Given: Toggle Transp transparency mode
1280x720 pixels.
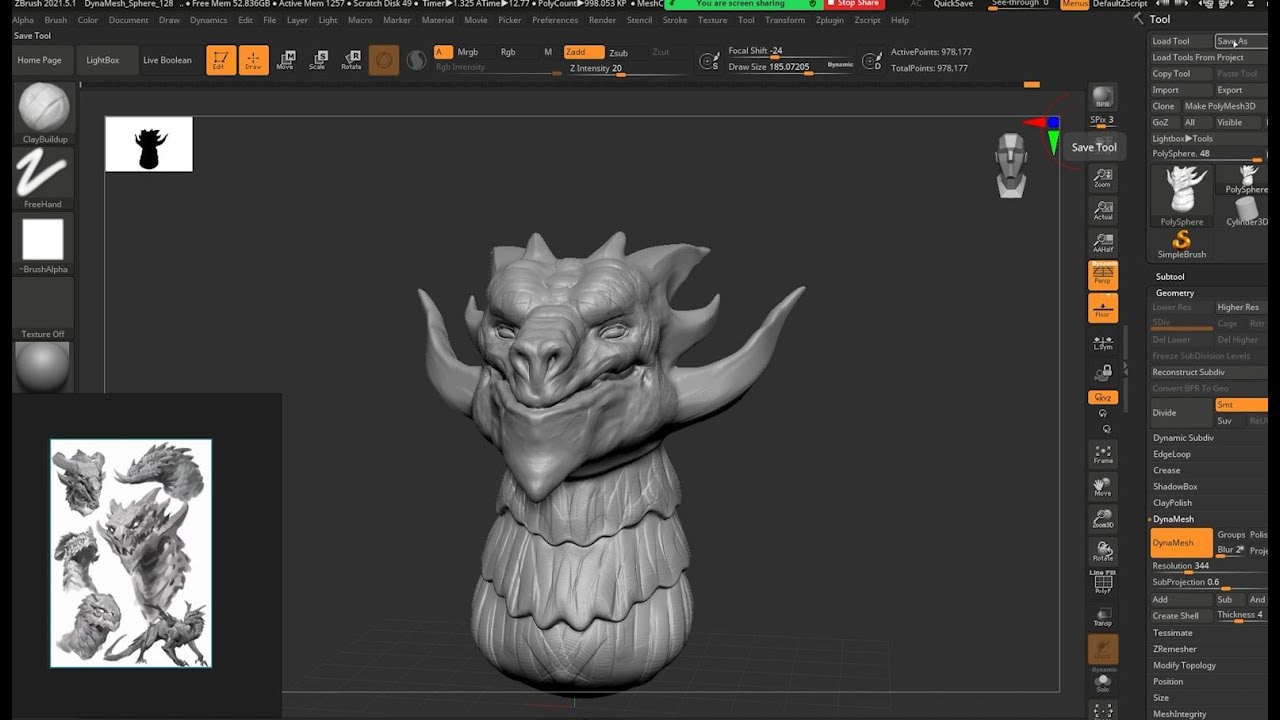Looking at the screenshot, I should click(1103, 616).
